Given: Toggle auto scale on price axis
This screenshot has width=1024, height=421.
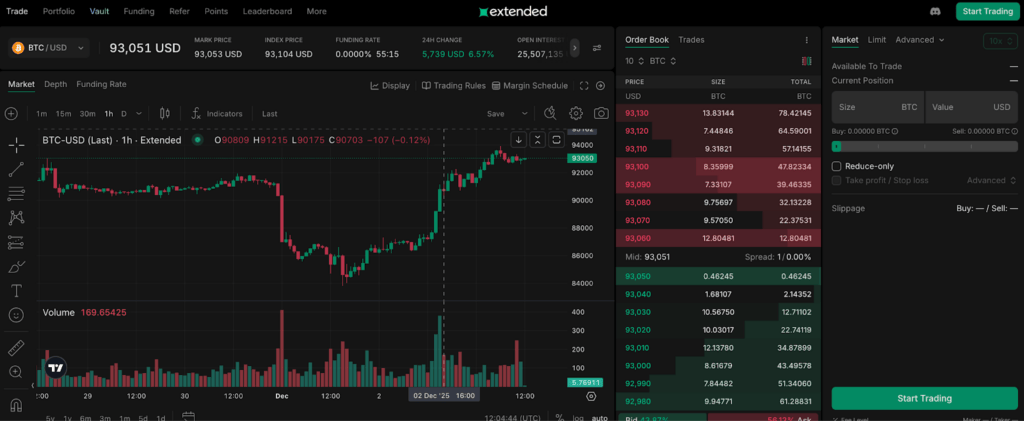Looking at the screenshot, I should (x=600, y=418).
